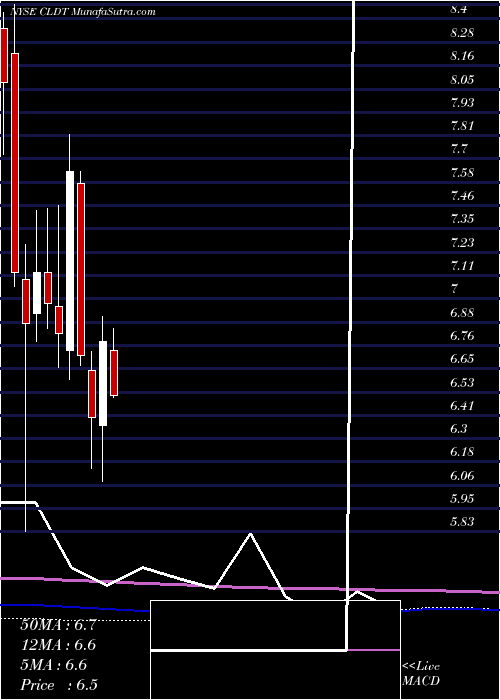The image size is (500, 700).
Task: Select the 6.53 price axis label
Action: pos(462,383)
